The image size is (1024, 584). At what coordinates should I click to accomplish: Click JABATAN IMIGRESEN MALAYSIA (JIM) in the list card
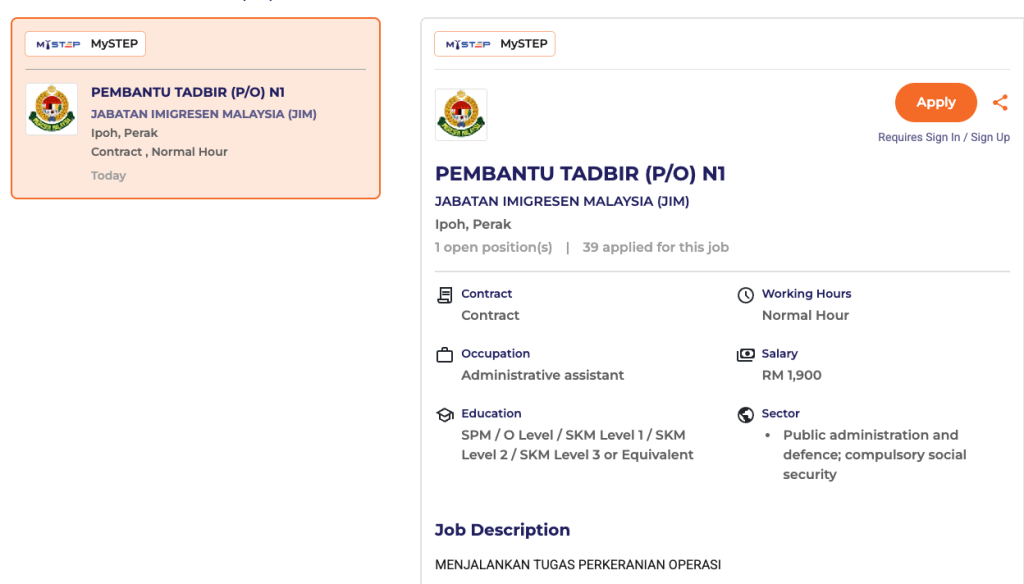coord(204,114)
